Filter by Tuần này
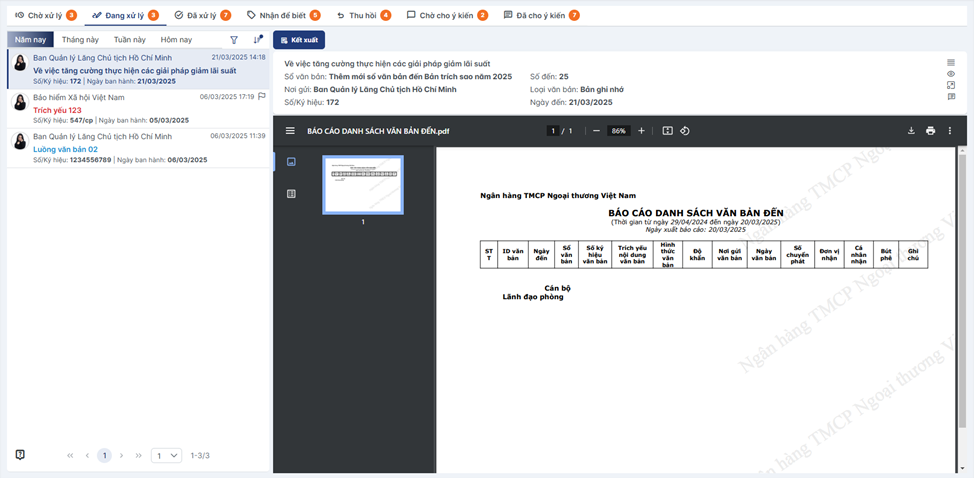 (130, 40)
